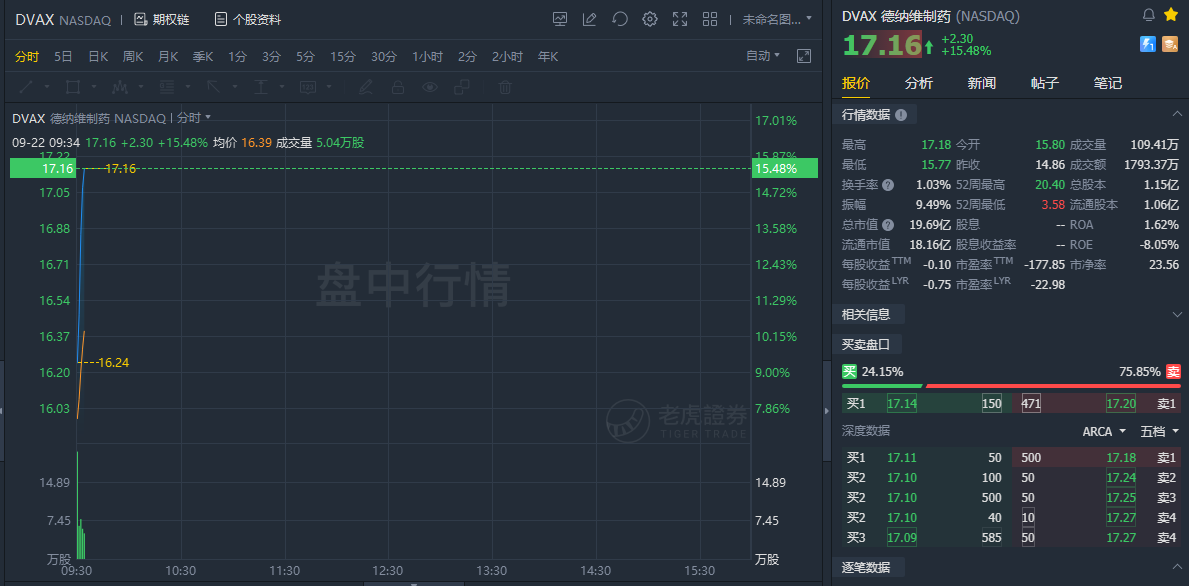Screen dimensions: 1189x586
Task: Open the 报价 tab
Action: 856,83
